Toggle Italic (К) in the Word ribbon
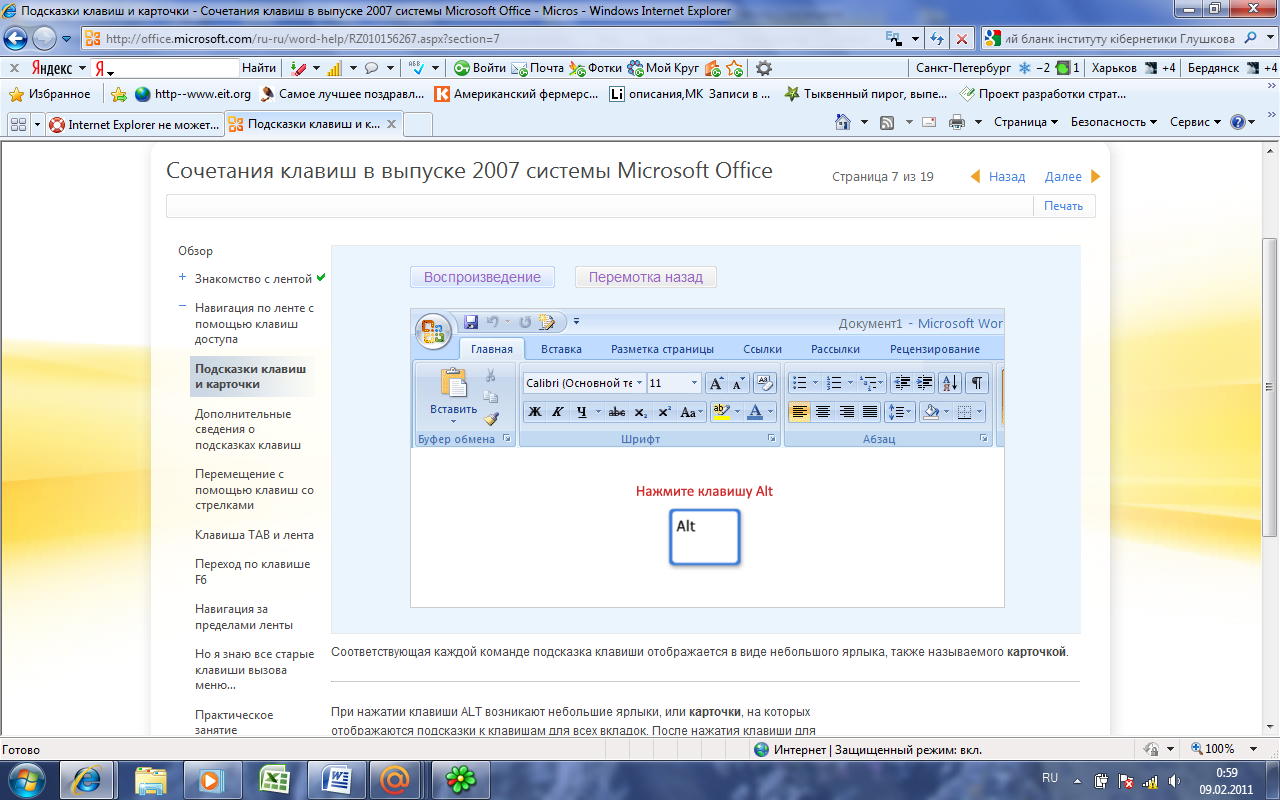The image size is (1280, 800). [557, 412]
